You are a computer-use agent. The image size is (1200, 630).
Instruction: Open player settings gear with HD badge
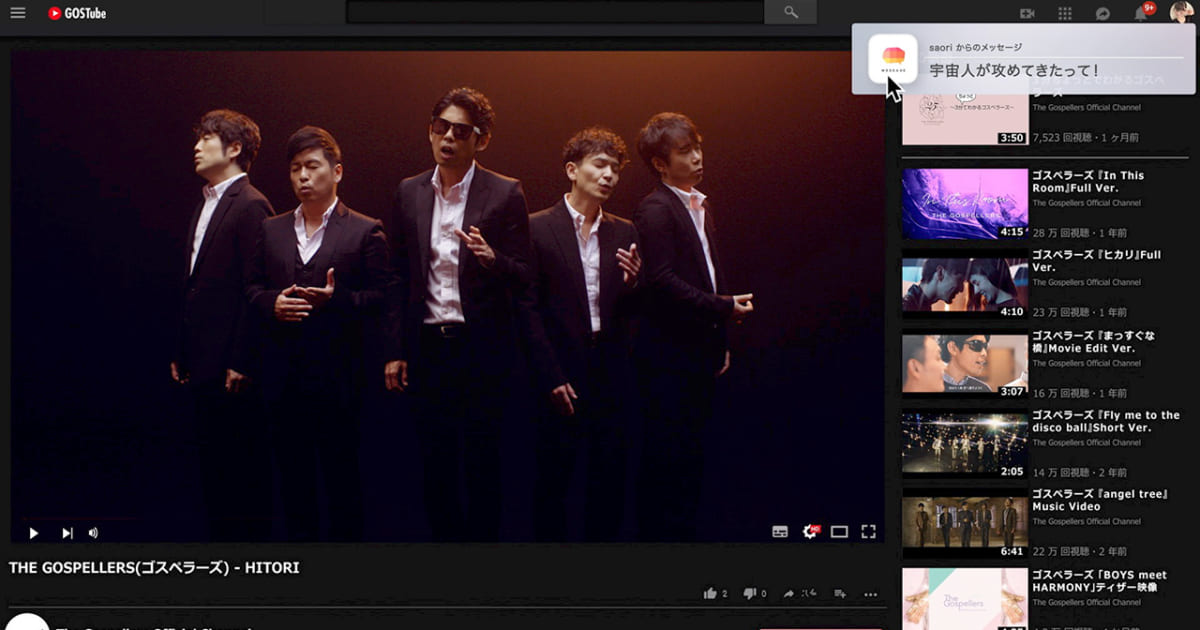tap(811, 531)
